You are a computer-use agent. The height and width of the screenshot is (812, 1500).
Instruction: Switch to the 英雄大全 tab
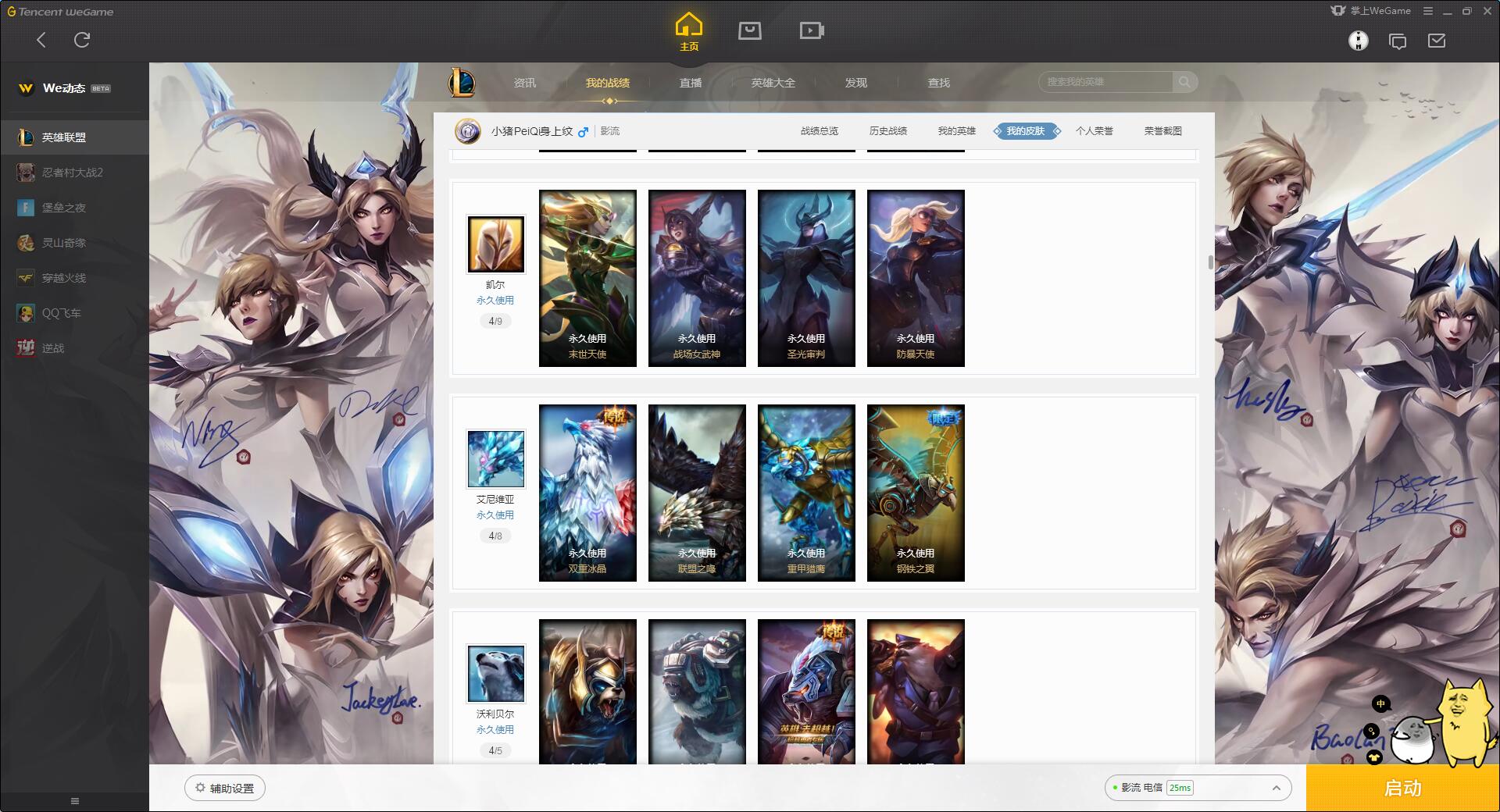[x=773, y=83]
